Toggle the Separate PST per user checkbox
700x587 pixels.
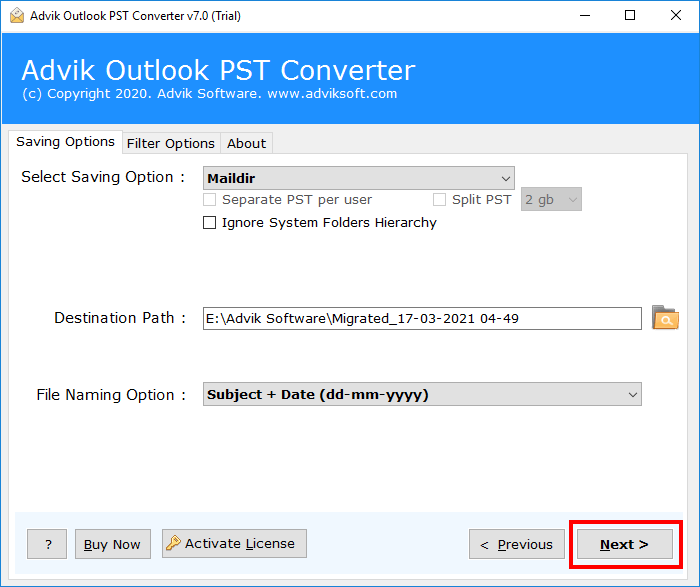point(209,200)
